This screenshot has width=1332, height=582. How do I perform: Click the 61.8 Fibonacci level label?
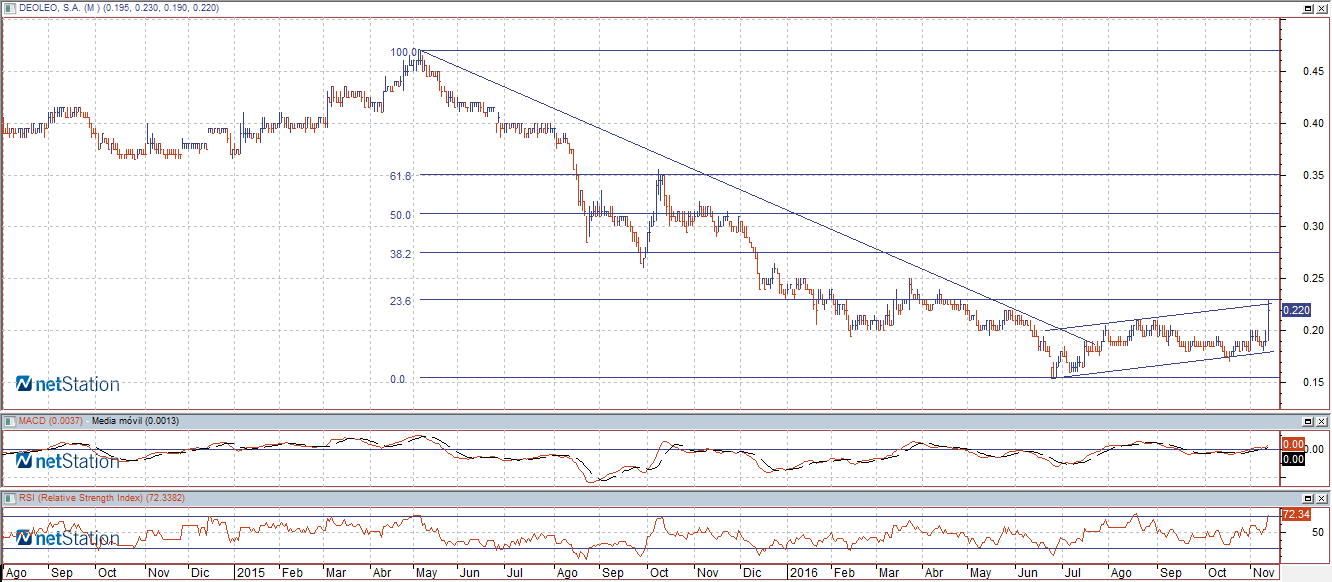401,175
